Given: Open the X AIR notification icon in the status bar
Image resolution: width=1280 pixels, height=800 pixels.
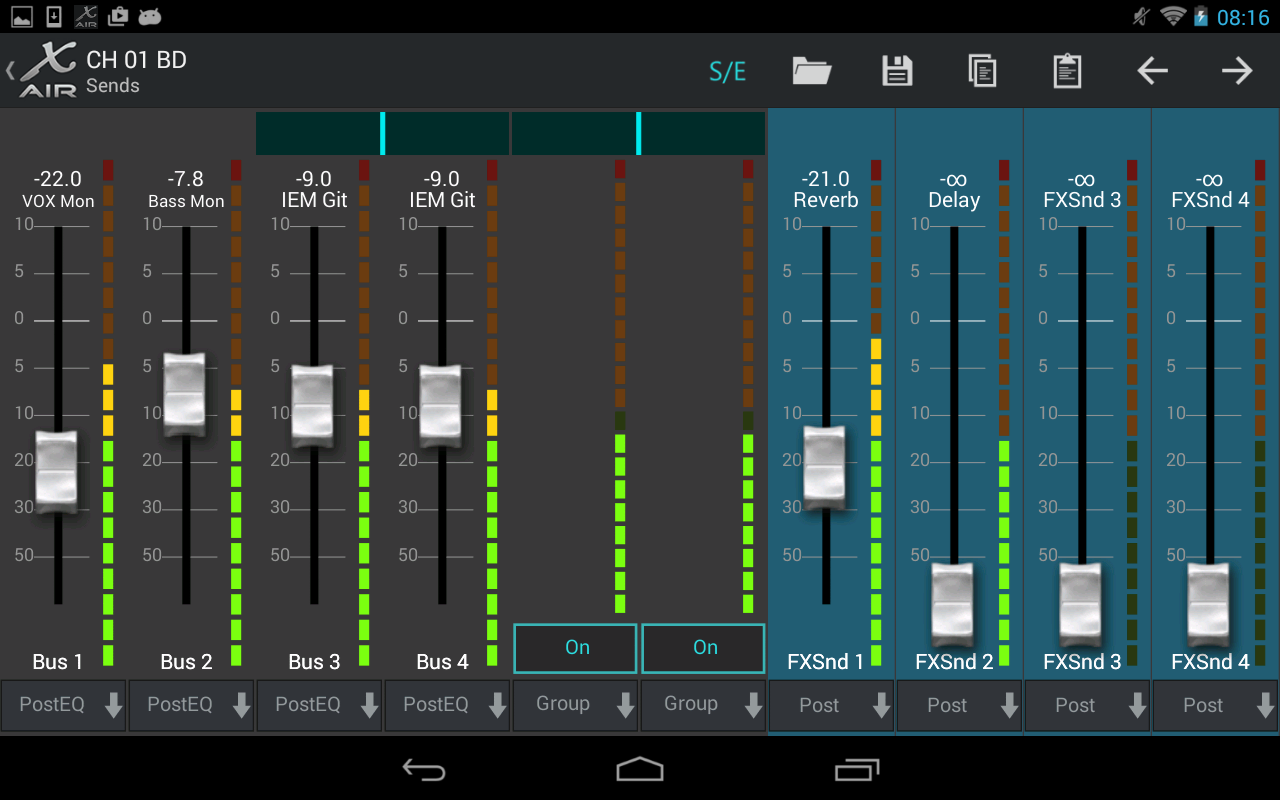Looking at the screenshot, I should (x=86, y=16).
